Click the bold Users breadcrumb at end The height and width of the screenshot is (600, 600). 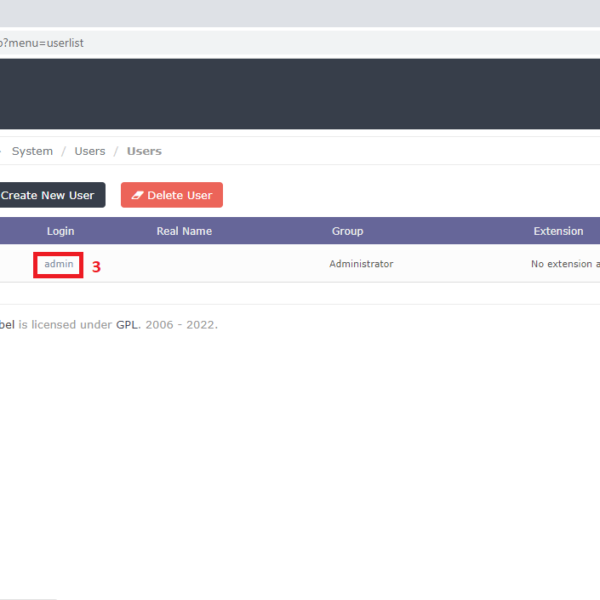tap(144, 151)
